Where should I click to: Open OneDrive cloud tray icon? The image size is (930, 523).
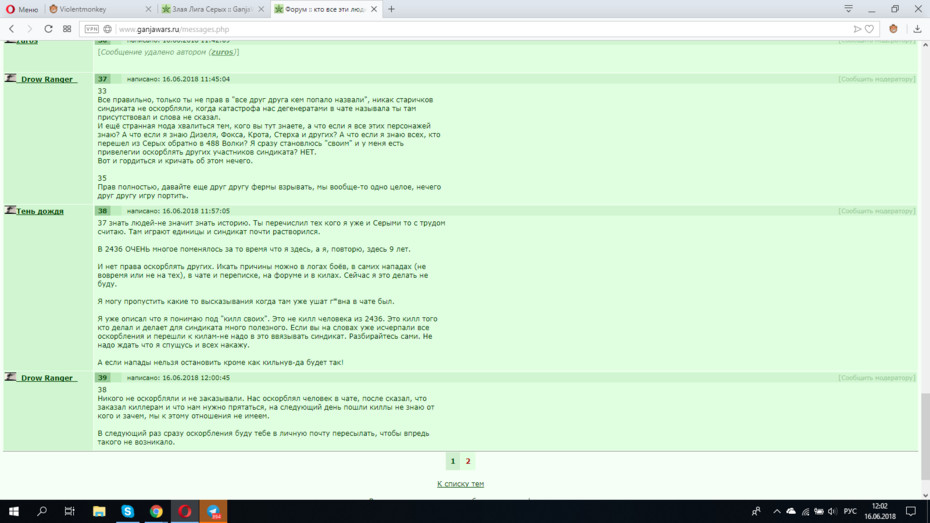click(791, 511)
